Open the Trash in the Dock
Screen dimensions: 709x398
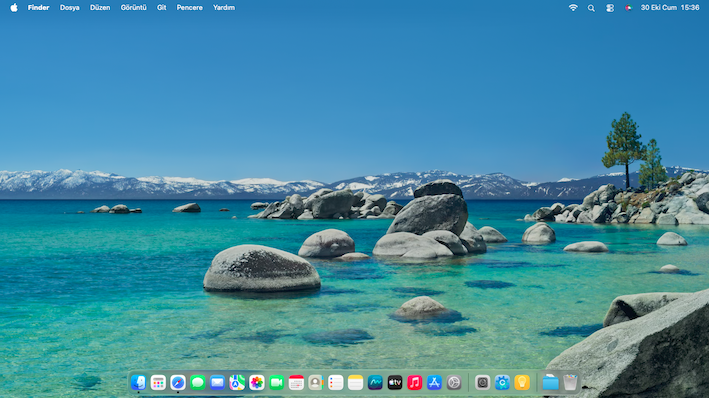click(x=570, y=383)
